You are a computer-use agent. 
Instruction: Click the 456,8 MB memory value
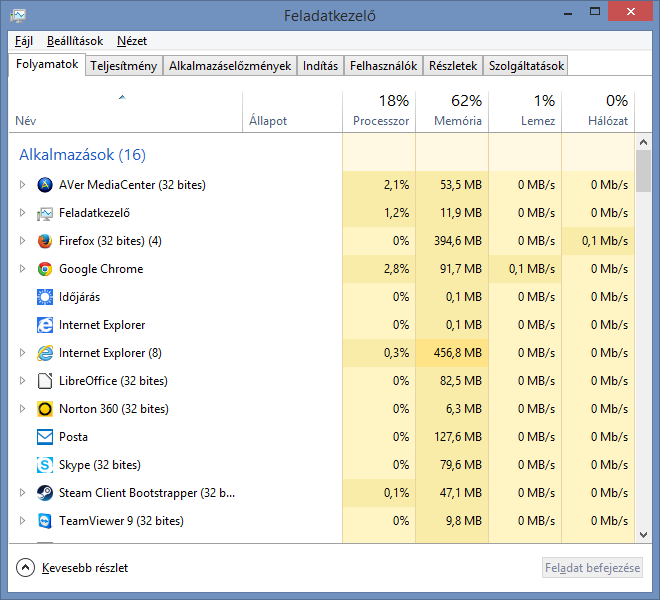(458, 353)
